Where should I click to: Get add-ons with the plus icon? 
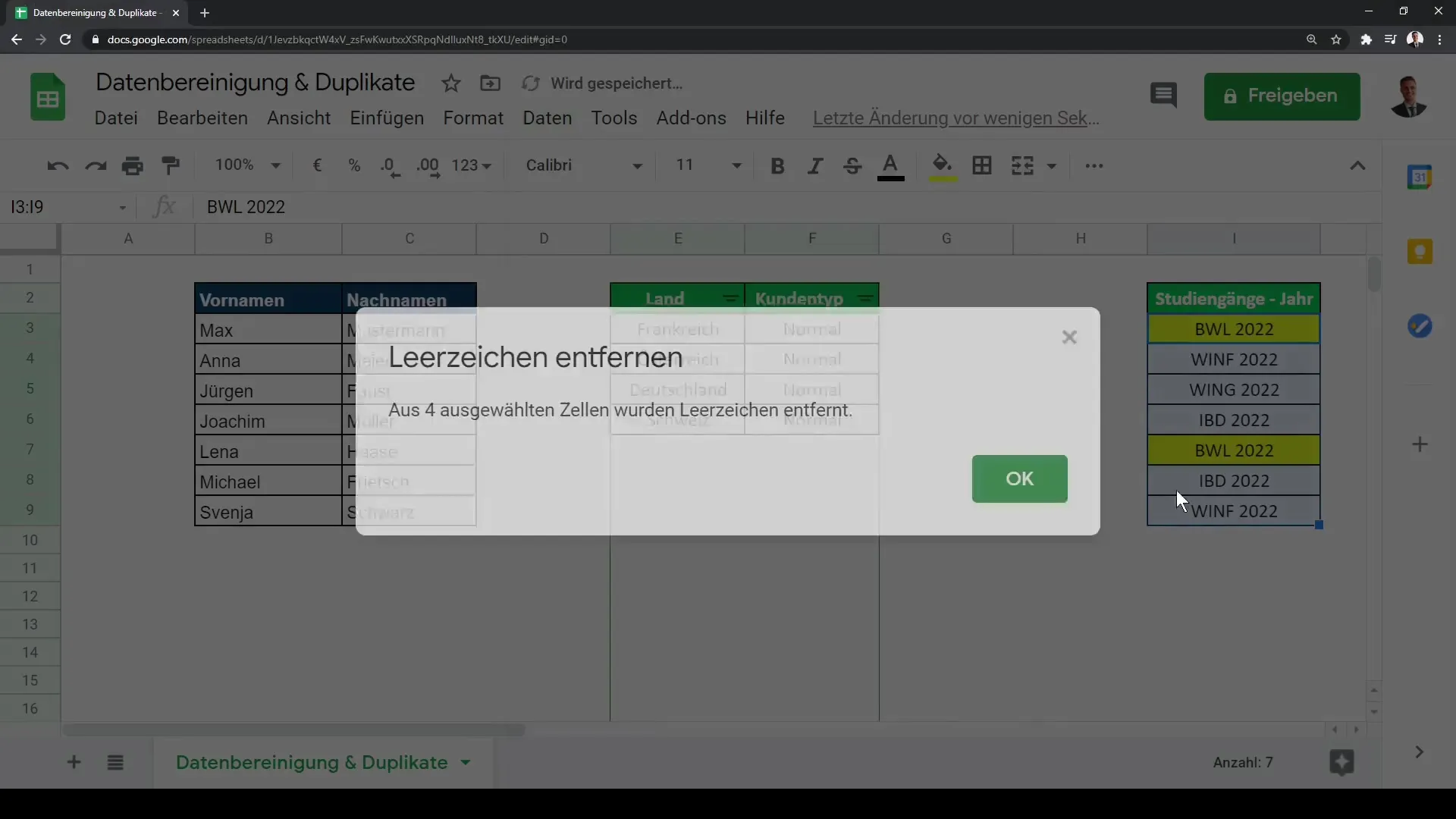tap(1420, 444)
